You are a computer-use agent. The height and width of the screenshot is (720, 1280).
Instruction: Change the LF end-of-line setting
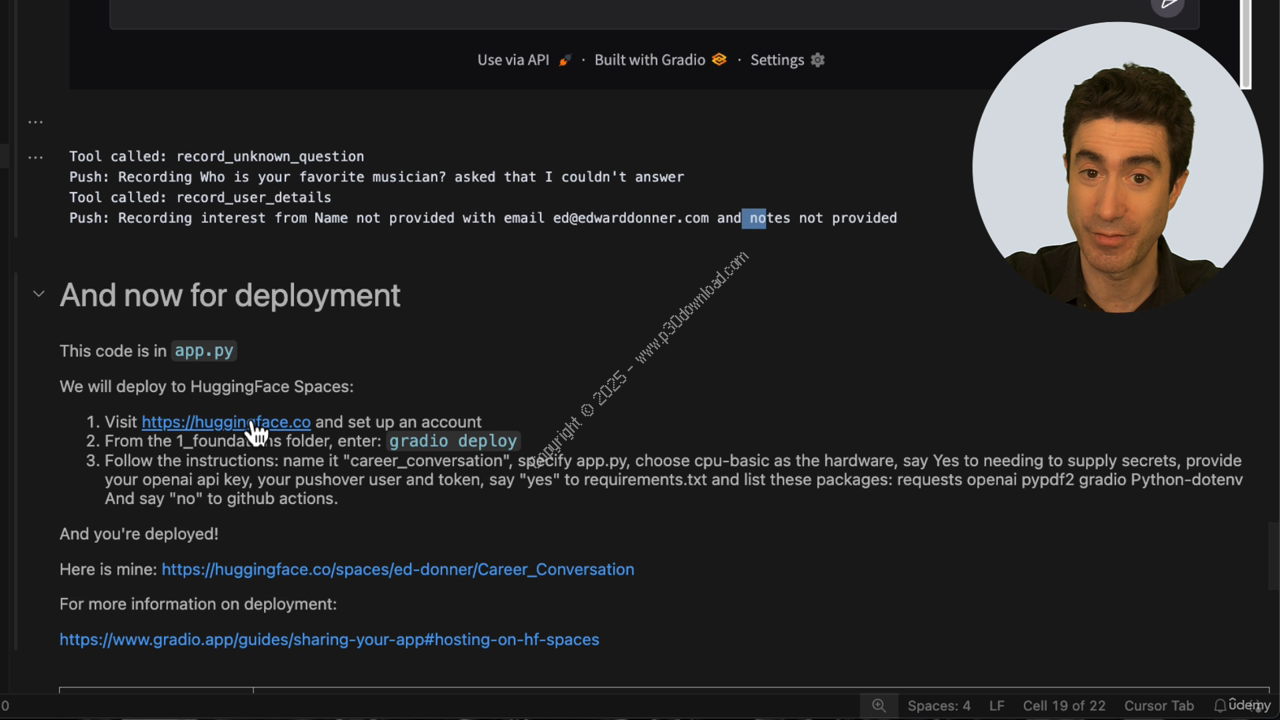pyautogui.click(x=997, y=705)
